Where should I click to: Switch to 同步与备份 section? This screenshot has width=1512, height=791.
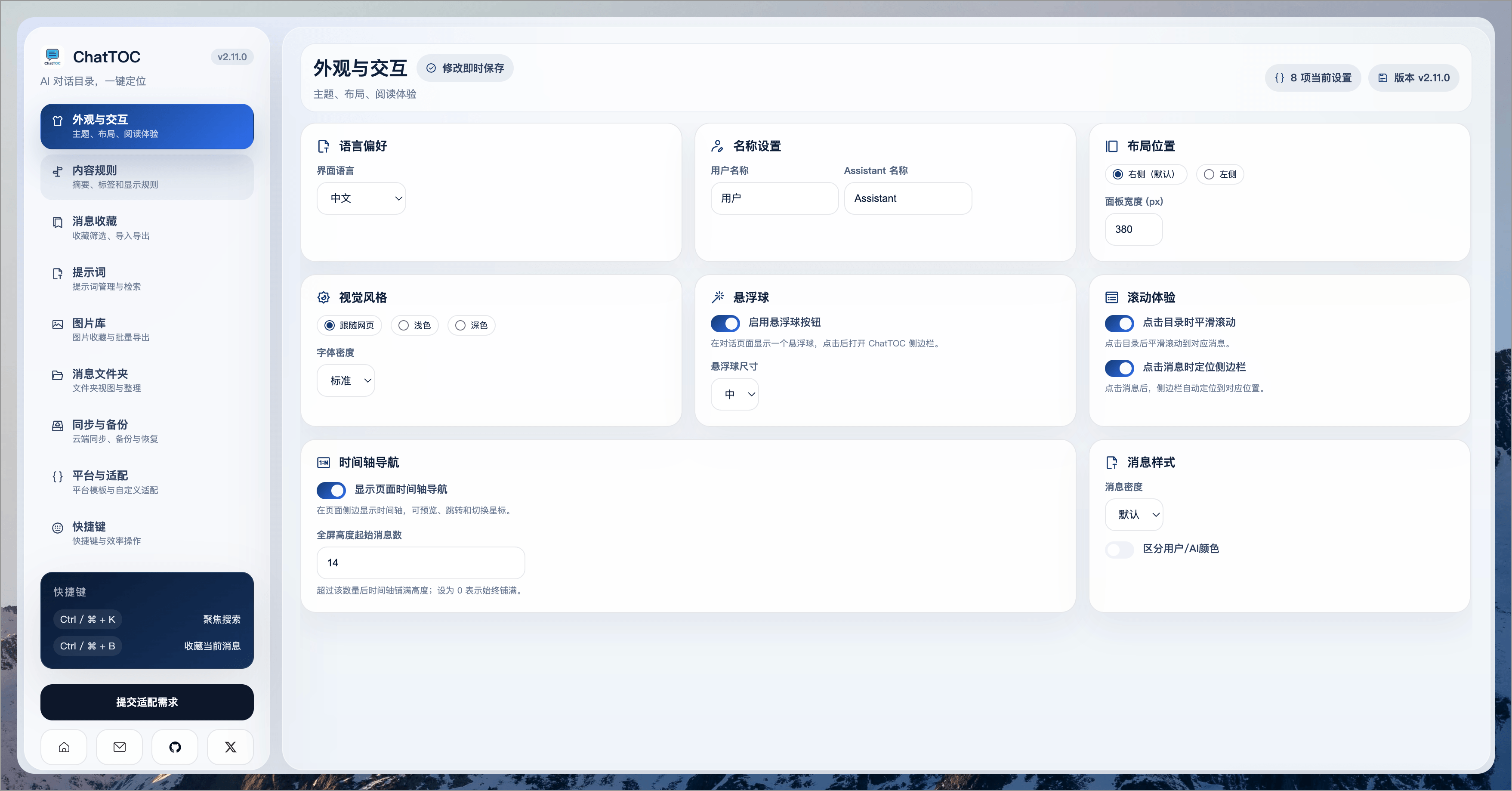pyautogui.click(x=147, y=432)
